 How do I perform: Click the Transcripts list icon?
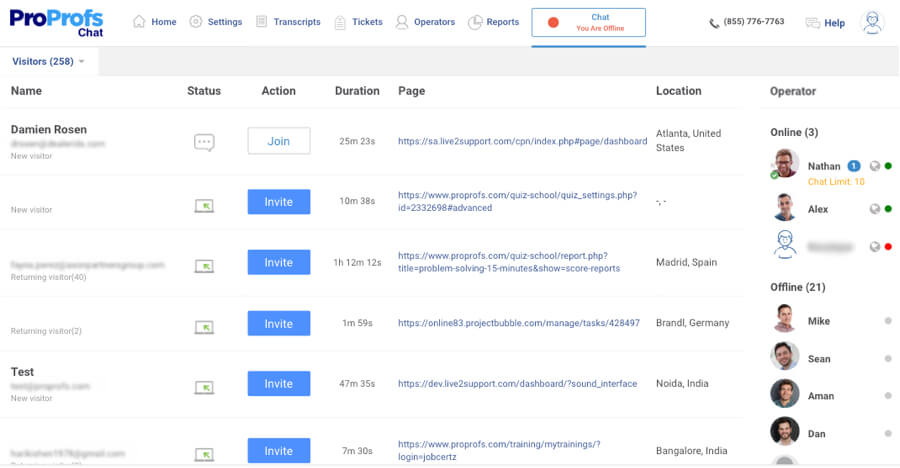pyautogui.click(x=261, y=22)
